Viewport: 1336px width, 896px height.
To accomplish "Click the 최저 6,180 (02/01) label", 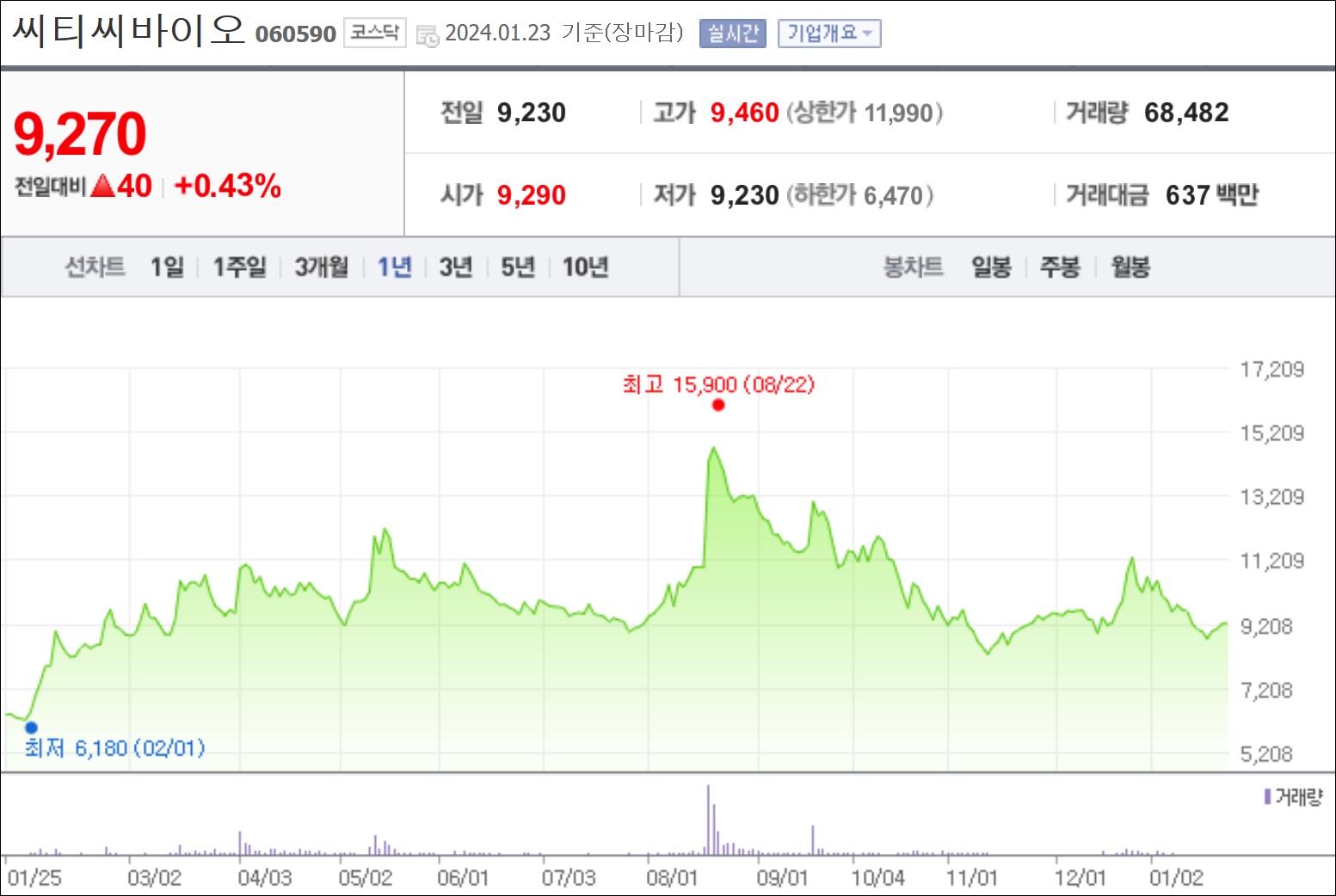I will tap(114, 748).
